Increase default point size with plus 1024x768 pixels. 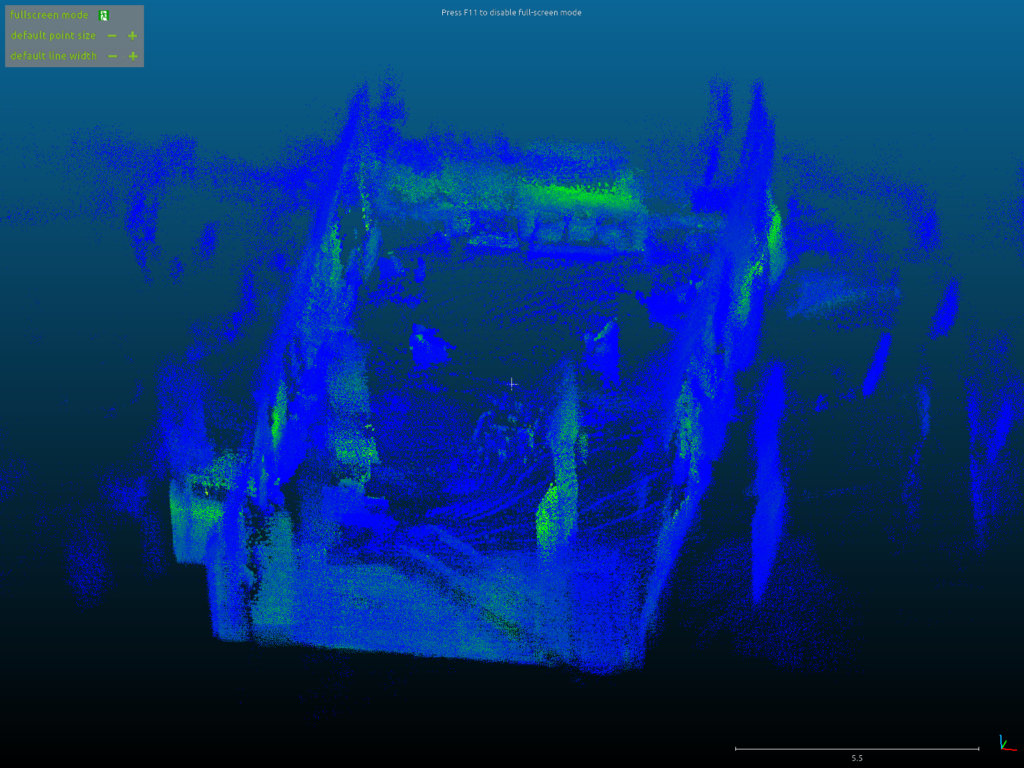[x=133, y=36]
